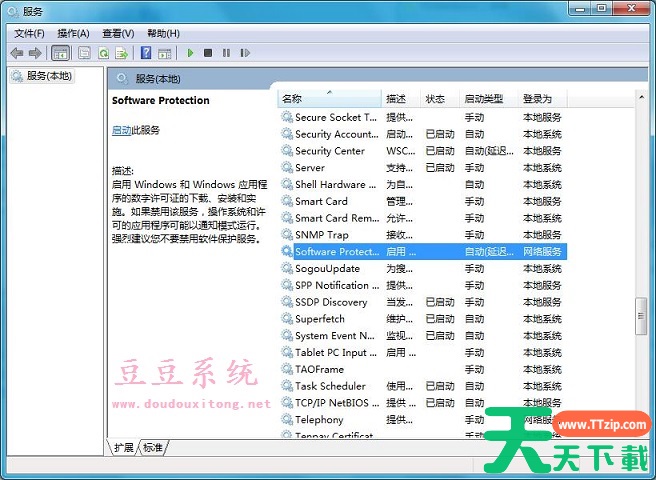Screen dimensions: 656x480
Task: Click the vertical scrollbar thumb of services list
Action: point(641,316)
